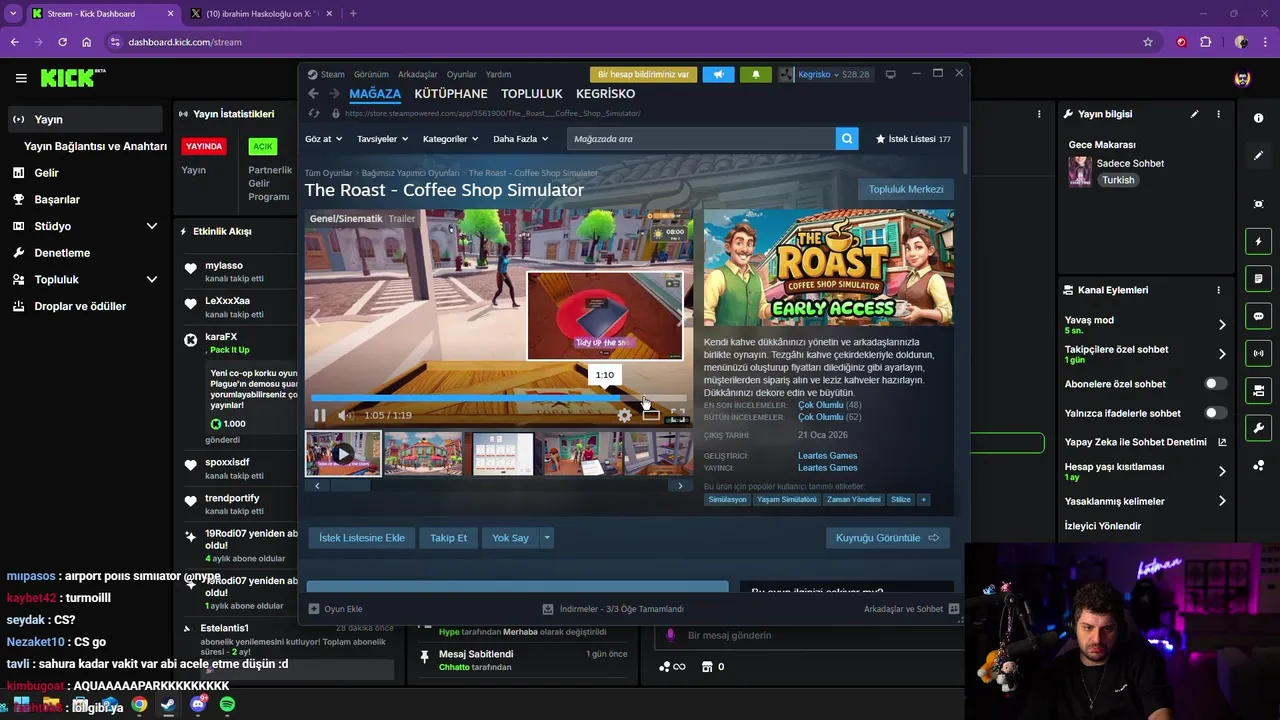Switch Steam to Big Picture mode
The height and width of the screenshot is (720, 1280).
[890, 74]
